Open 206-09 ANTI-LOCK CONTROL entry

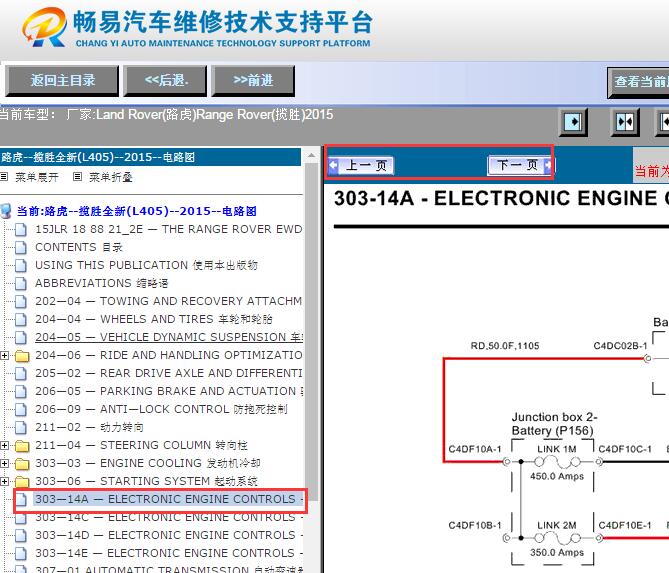point(161,409)
